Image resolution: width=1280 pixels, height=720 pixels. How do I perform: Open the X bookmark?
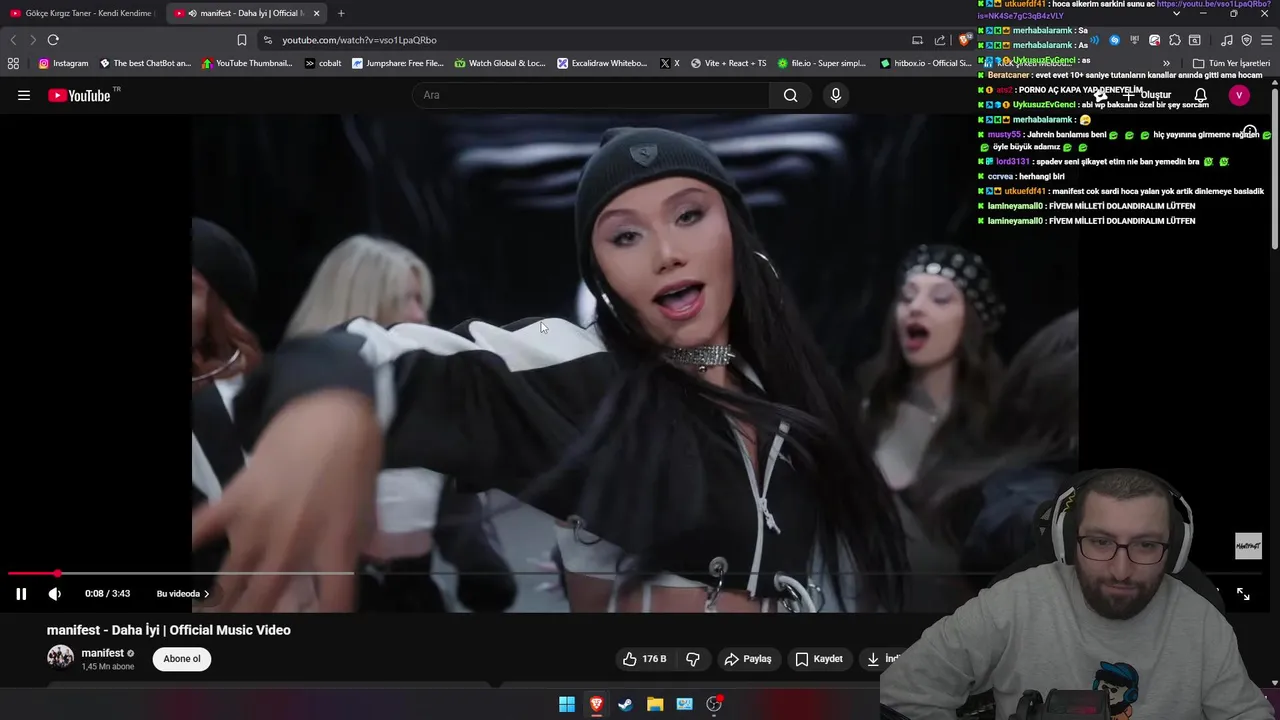(x=670, y=63)
